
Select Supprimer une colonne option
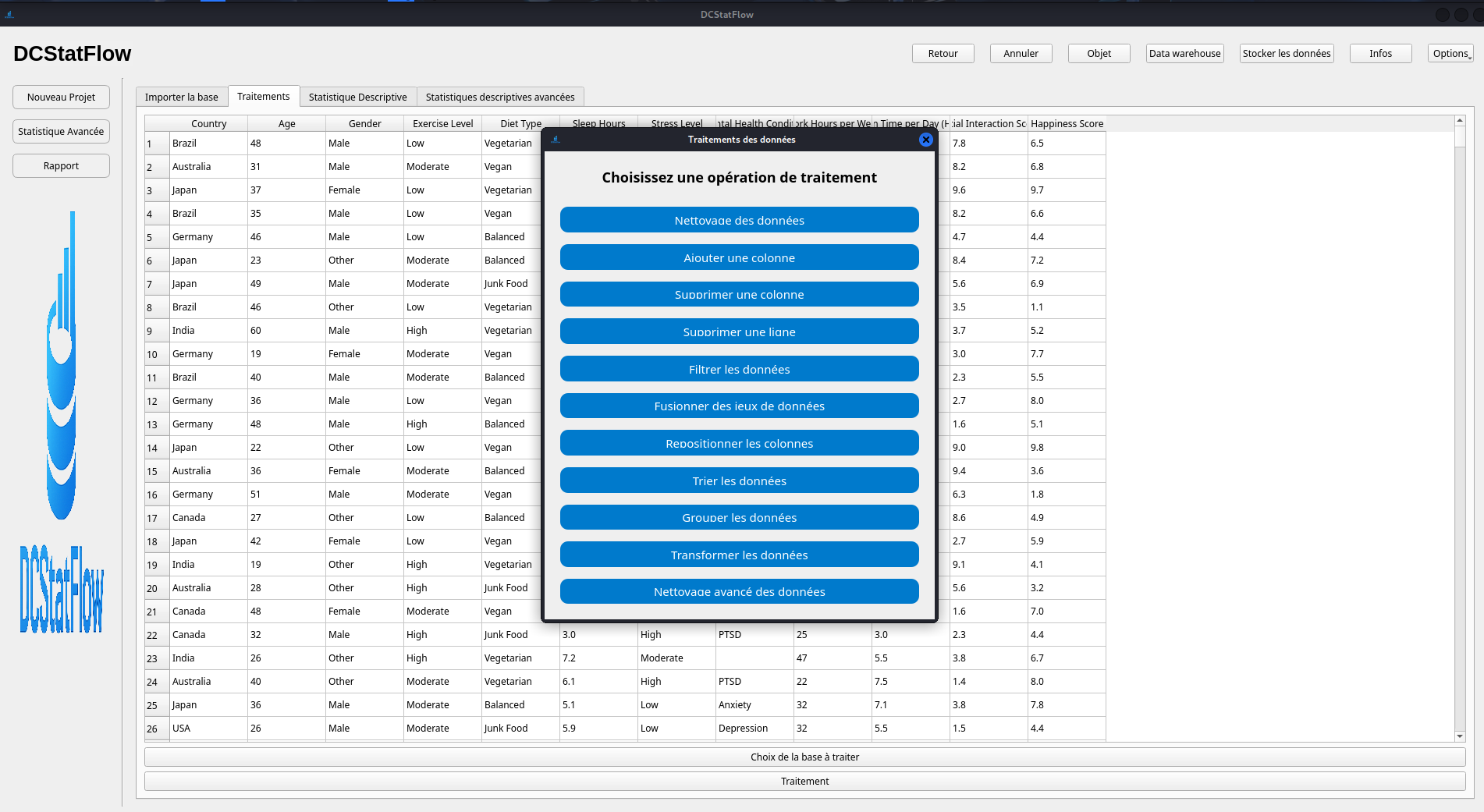[739, 295]
